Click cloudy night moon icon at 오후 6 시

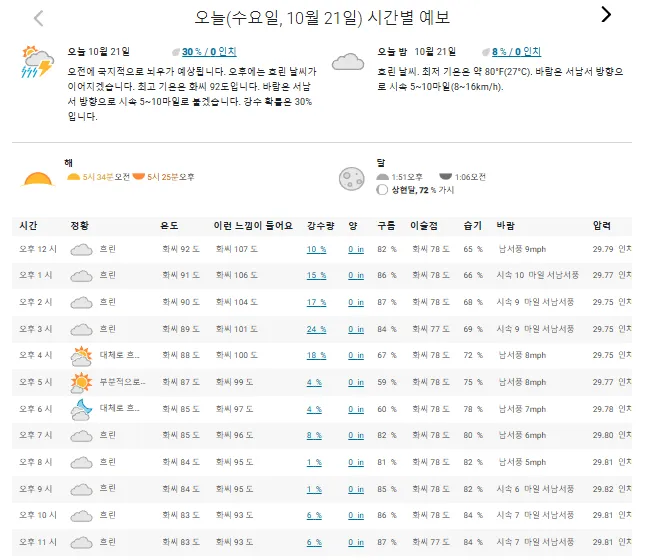coord(81,410)
